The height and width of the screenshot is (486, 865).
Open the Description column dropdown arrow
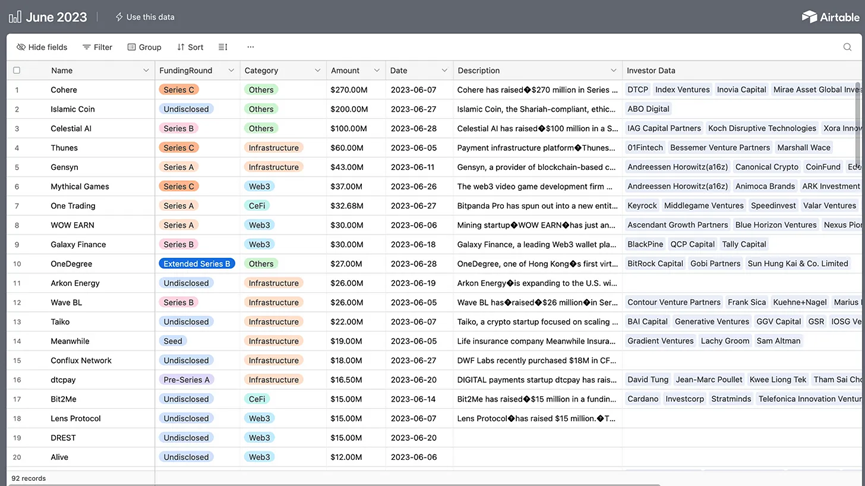point(613,71)
